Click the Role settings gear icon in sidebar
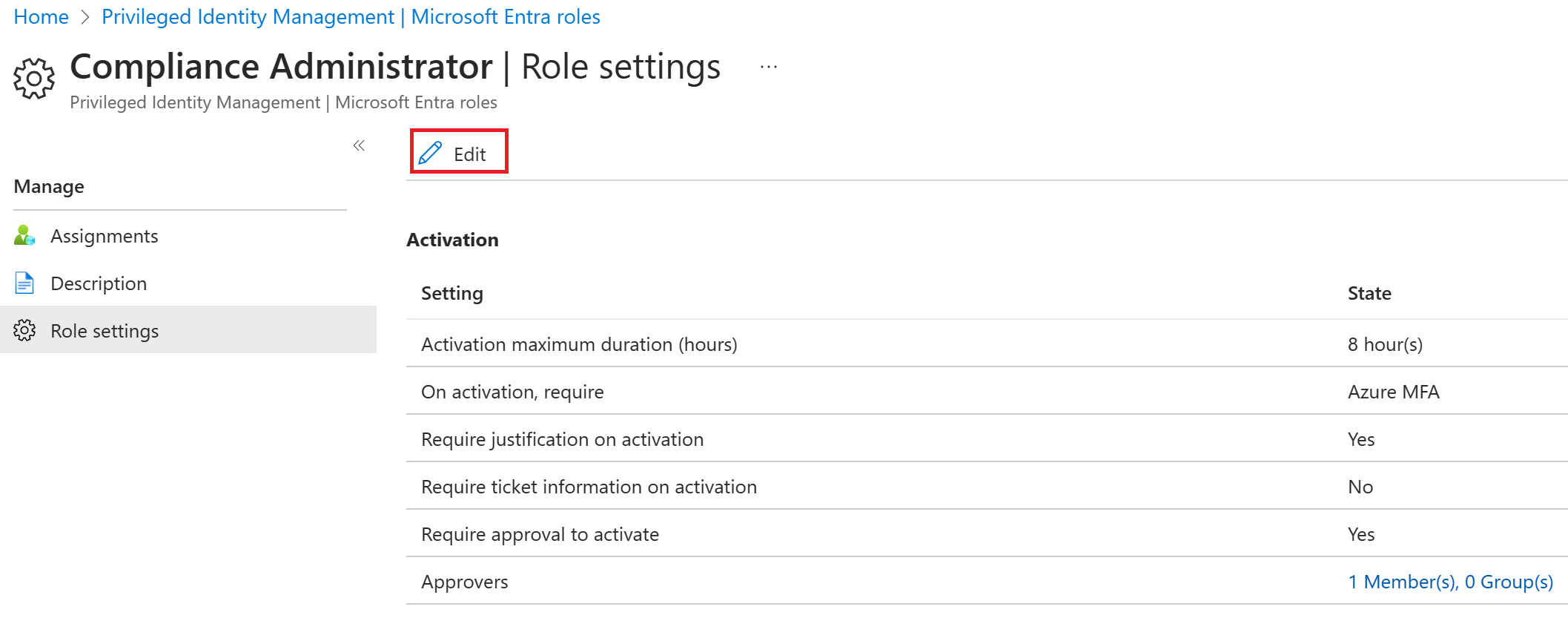The image size is (1568, 618). [x=24, y=331]
